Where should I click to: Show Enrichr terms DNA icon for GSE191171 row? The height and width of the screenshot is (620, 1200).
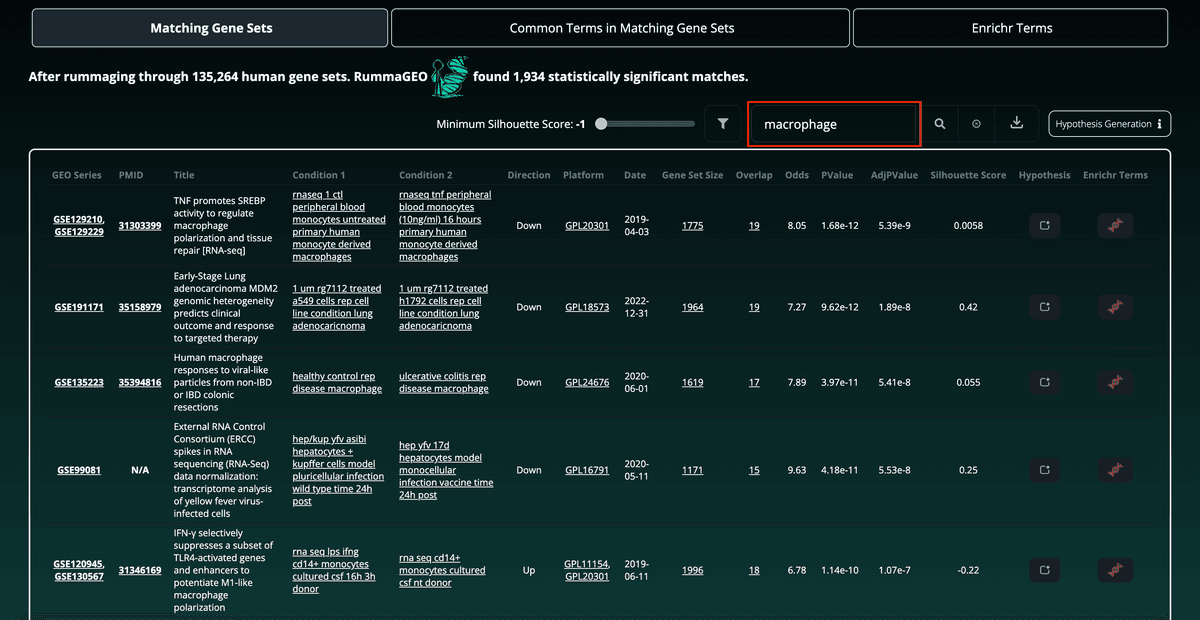point(1115,307)
